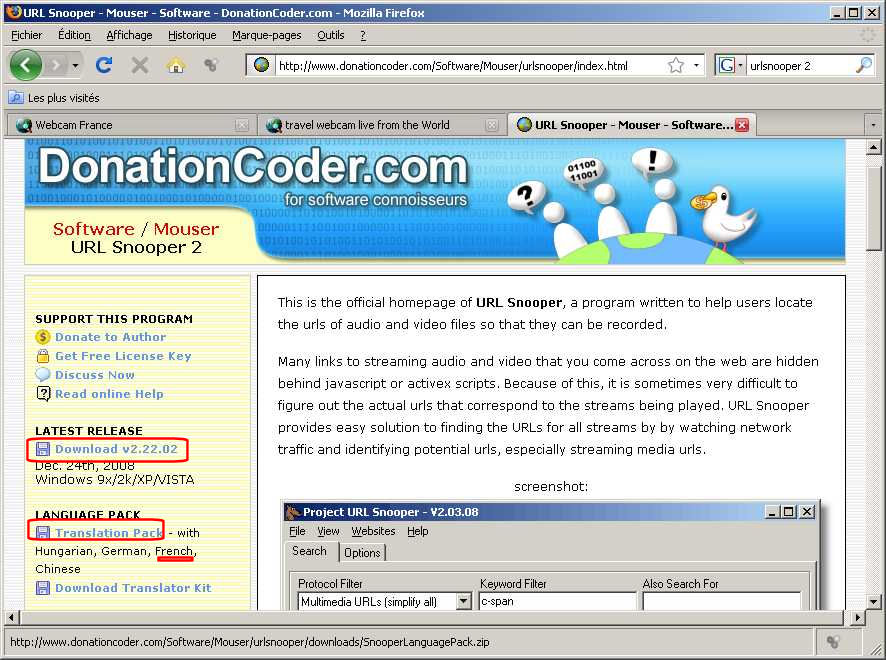This screenshot has height=660, width=886.
Task: Go to the home page icon
Action: click(176, 66)
